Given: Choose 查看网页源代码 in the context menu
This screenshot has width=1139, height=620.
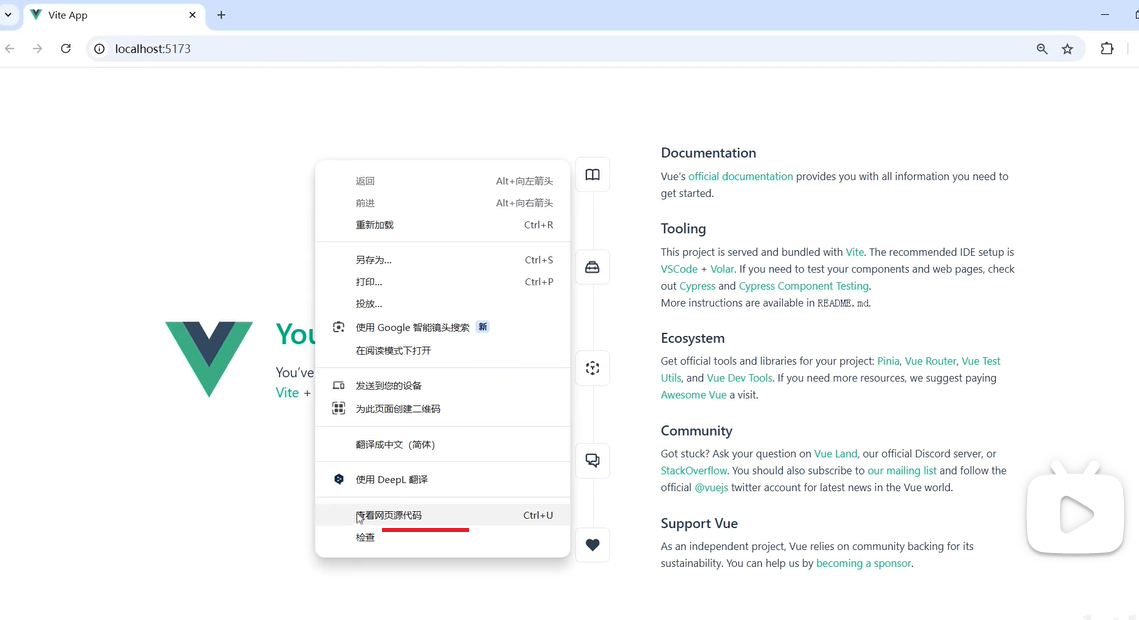Looking at the screenshot, I should pos(442,515).
